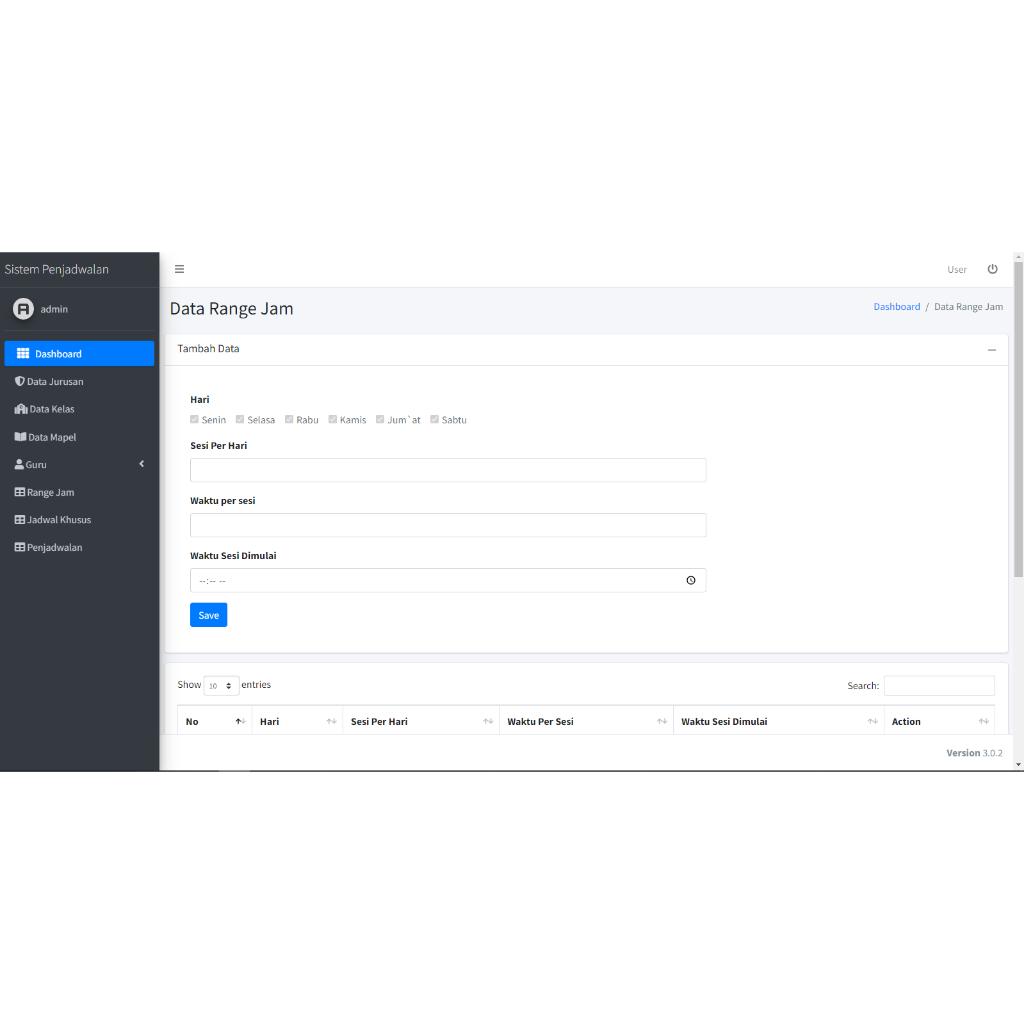Image resolution: width=1024 pixels, height=1024 pixels.
Task: Click the power logout icon
Action: coord(992,269)
